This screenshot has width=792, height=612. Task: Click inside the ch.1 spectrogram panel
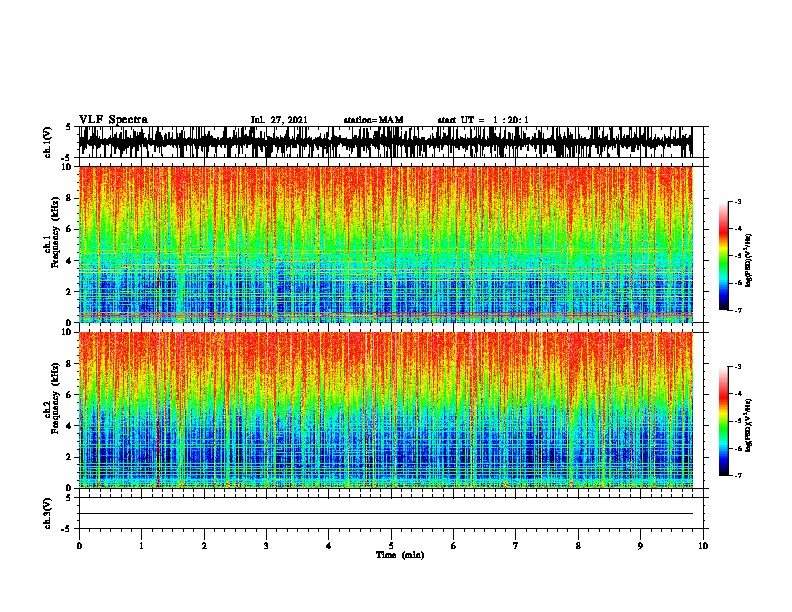point(385,244)
